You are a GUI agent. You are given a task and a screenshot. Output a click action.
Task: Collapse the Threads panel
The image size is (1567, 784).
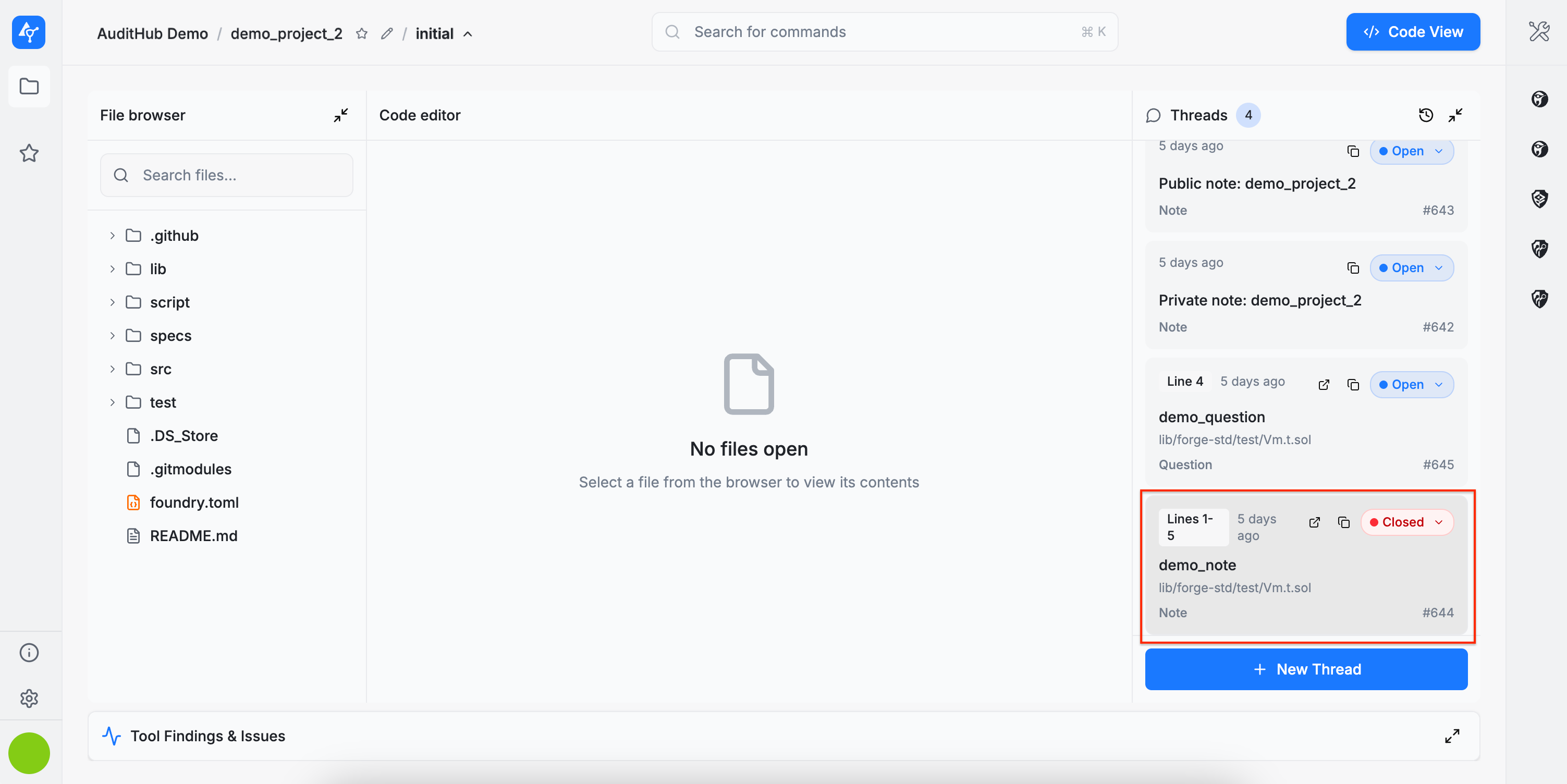1455,115
